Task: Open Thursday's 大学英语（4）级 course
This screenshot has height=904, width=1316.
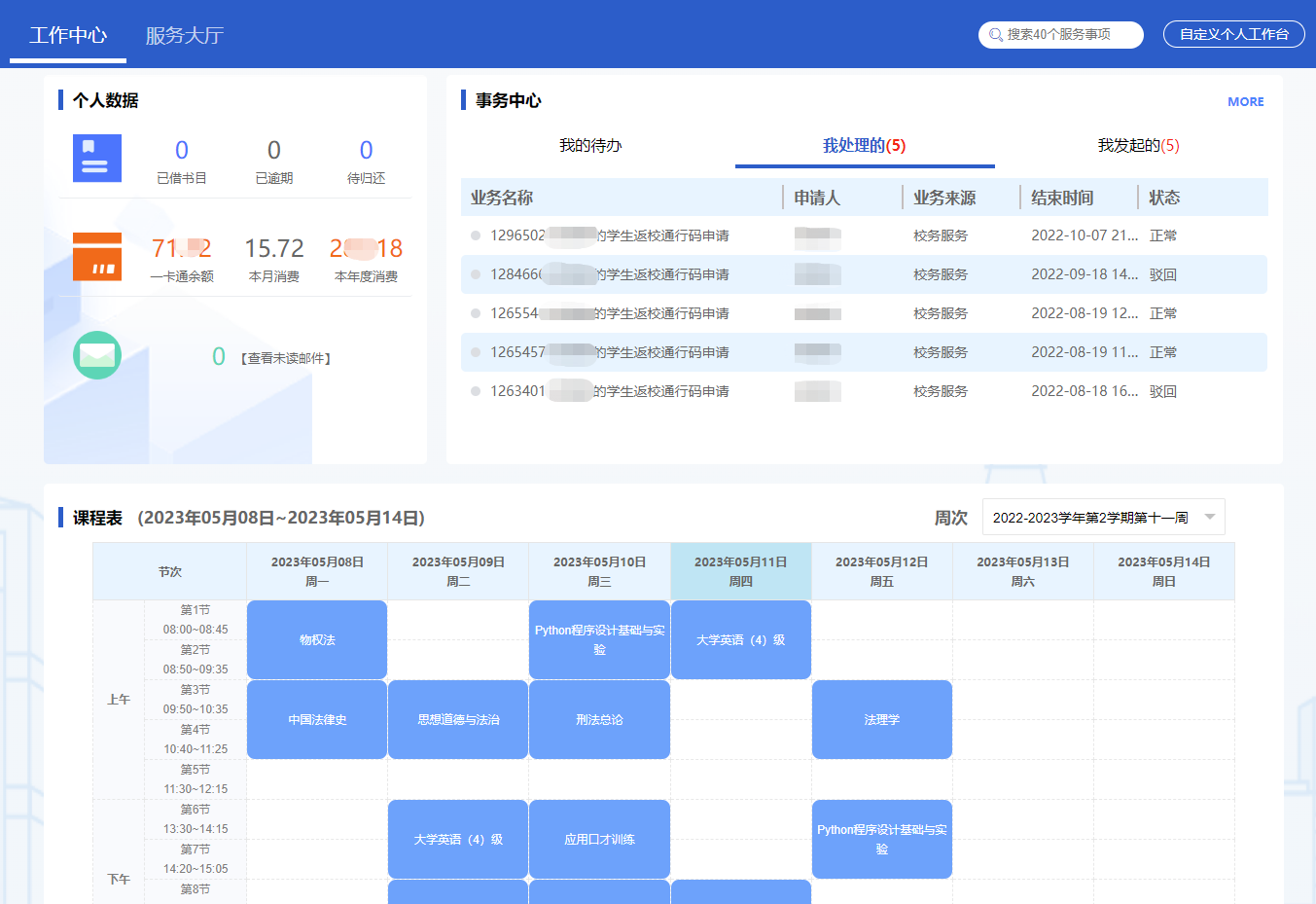Action: coord(741,639)
